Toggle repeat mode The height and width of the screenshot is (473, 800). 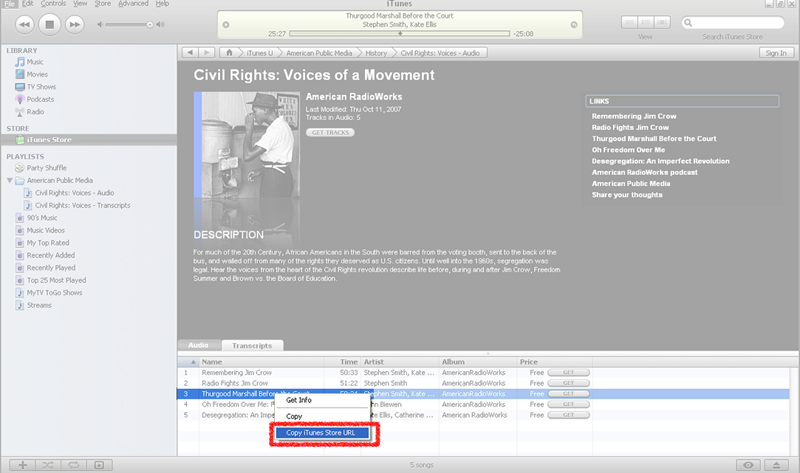click(73, 465)
